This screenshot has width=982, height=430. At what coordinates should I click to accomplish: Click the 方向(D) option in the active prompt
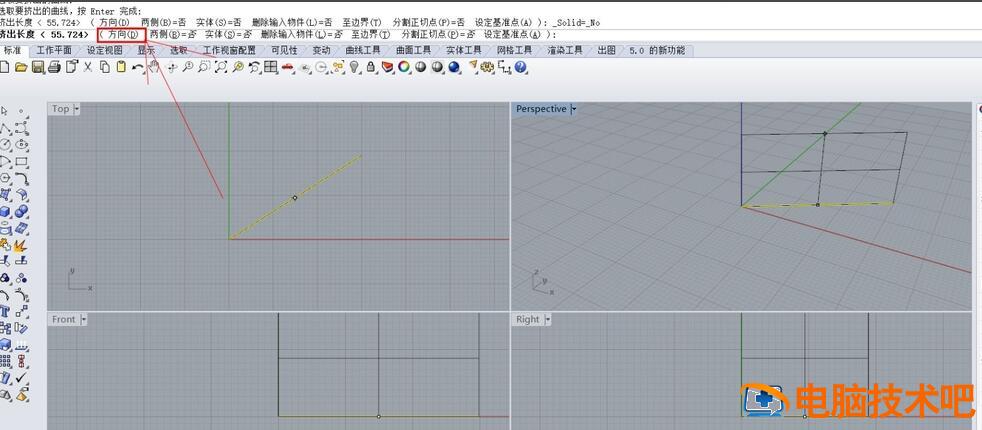coord(123,34)
